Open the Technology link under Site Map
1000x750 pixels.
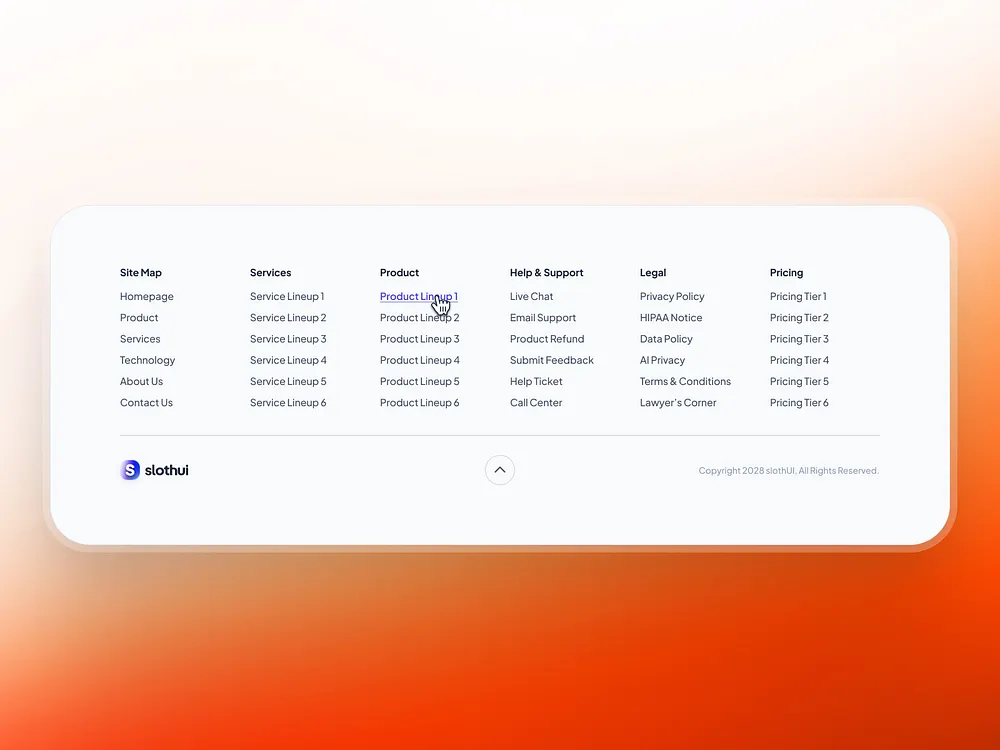(x=147, y=360)
